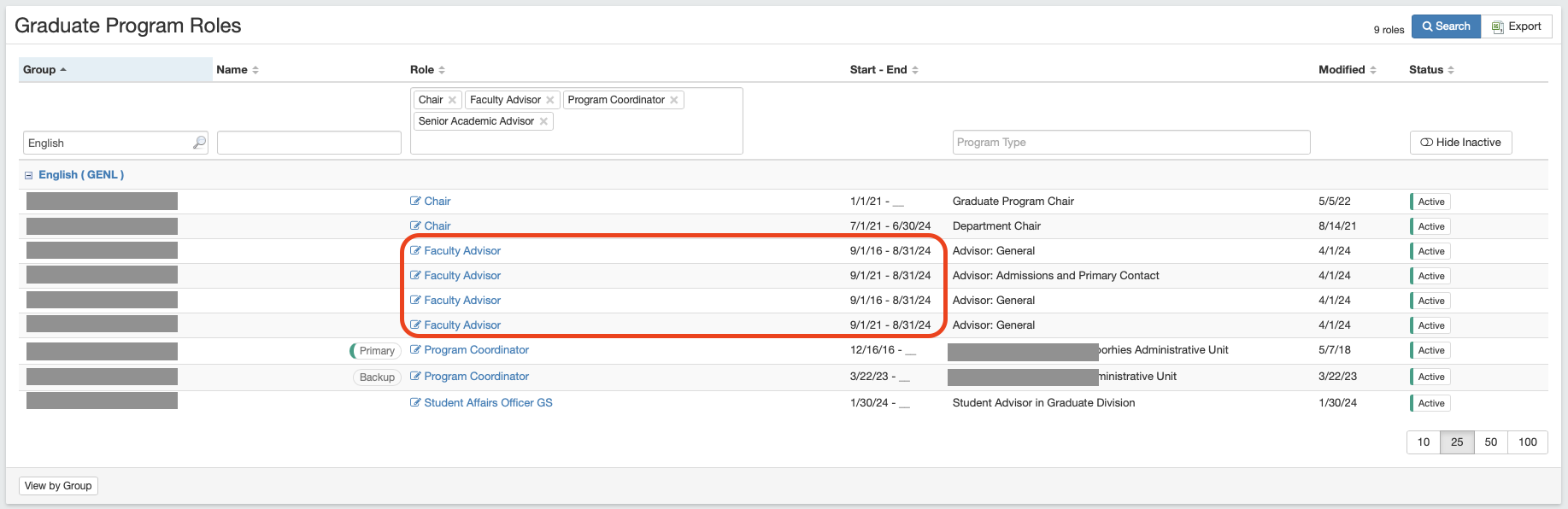Image resolution: width=1568 pixels, height=509 pixels.
Task: Click the edit icon for the Backup Program Coordinator
Action: (x=415, y=377)
